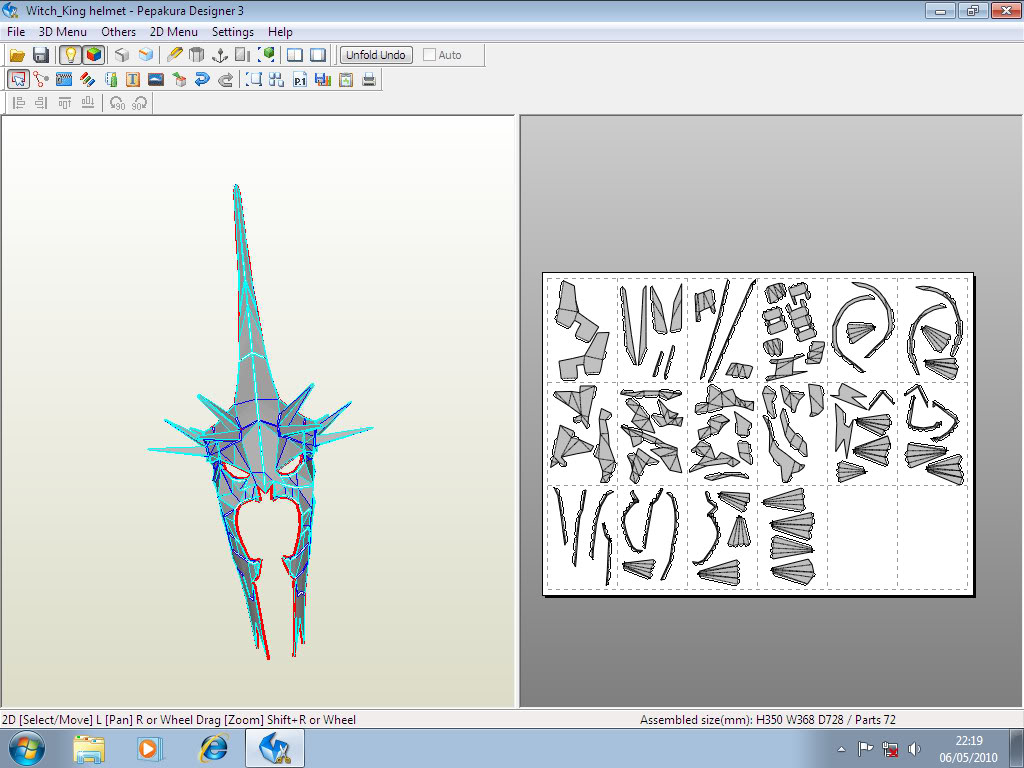Click the orange text 'T' tool icon
The width and height of the screenshot is (1024, 768).
[133, 79]
